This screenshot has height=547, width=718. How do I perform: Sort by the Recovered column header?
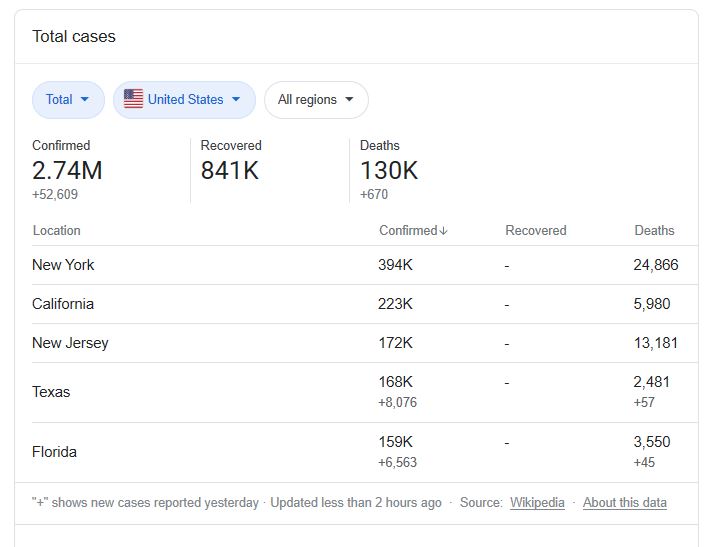click(x=536, y=230)
